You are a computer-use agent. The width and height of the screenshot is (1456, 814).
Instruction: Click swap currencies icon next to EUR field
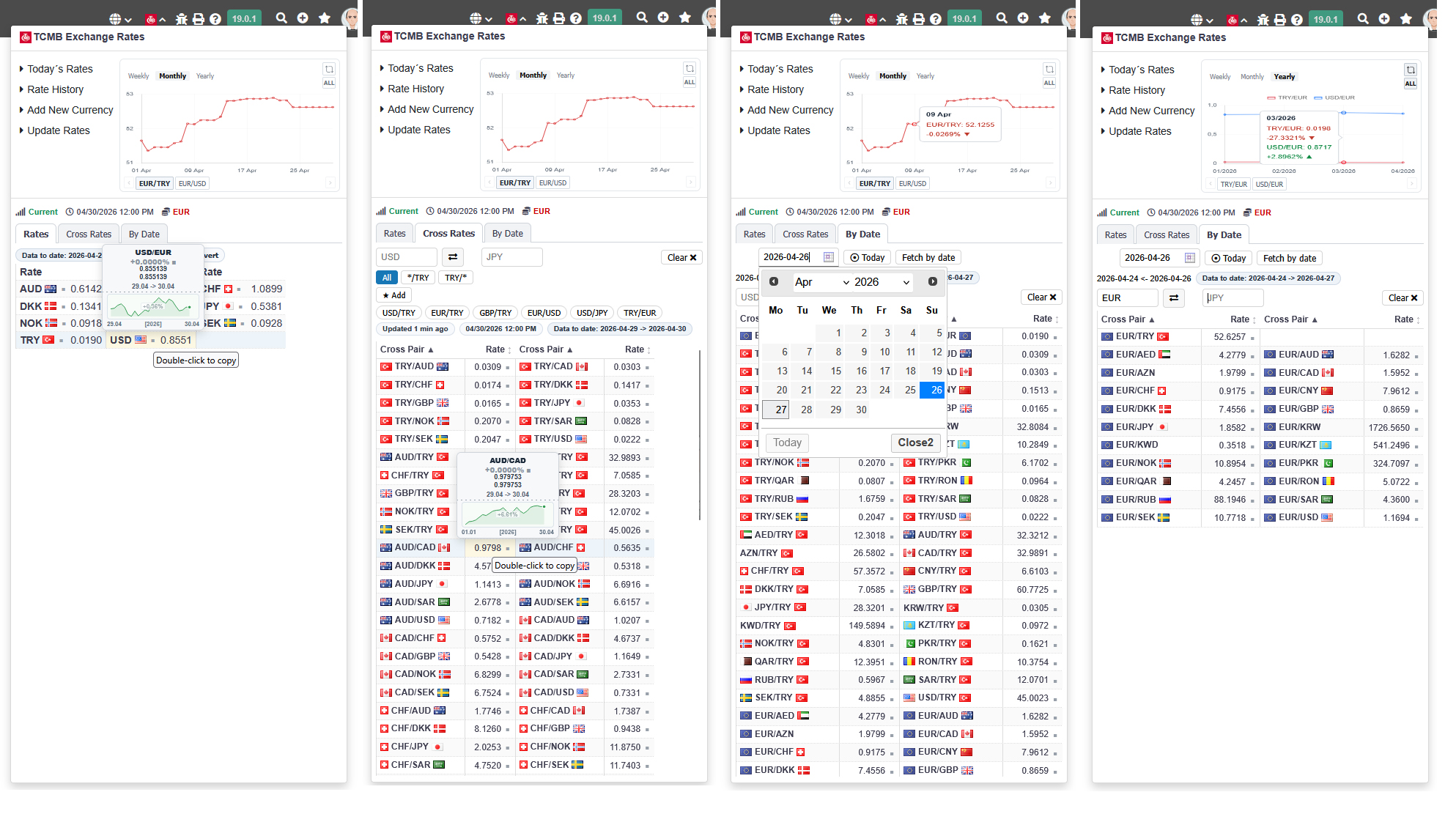[x=1174, y=298]
